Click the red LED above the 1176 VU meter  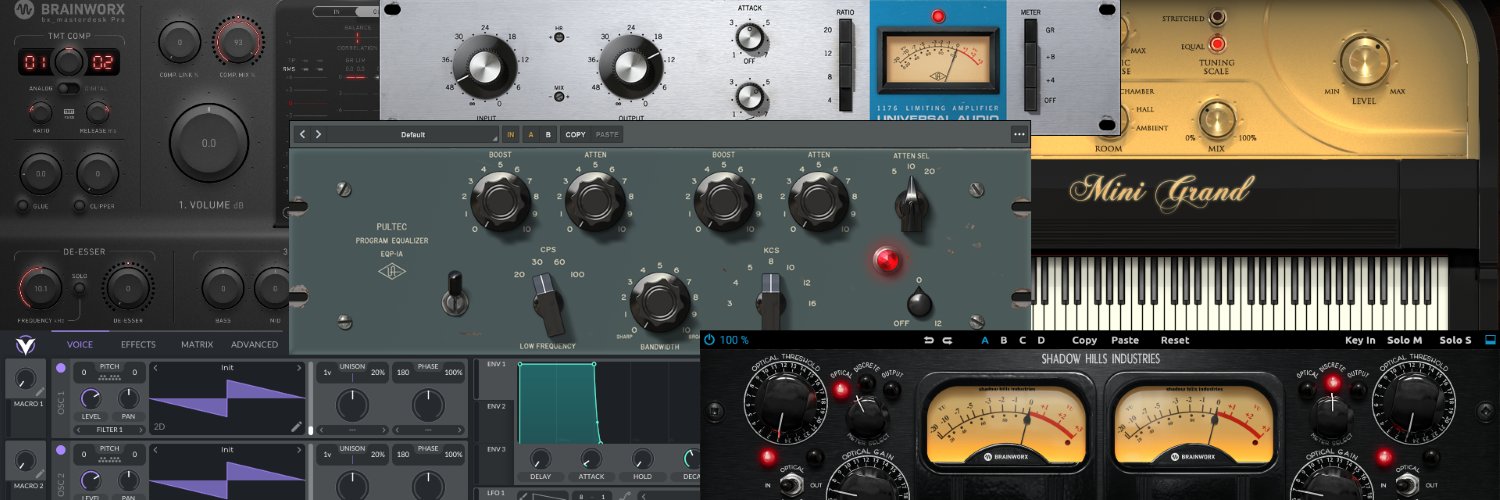click(937, 16)
